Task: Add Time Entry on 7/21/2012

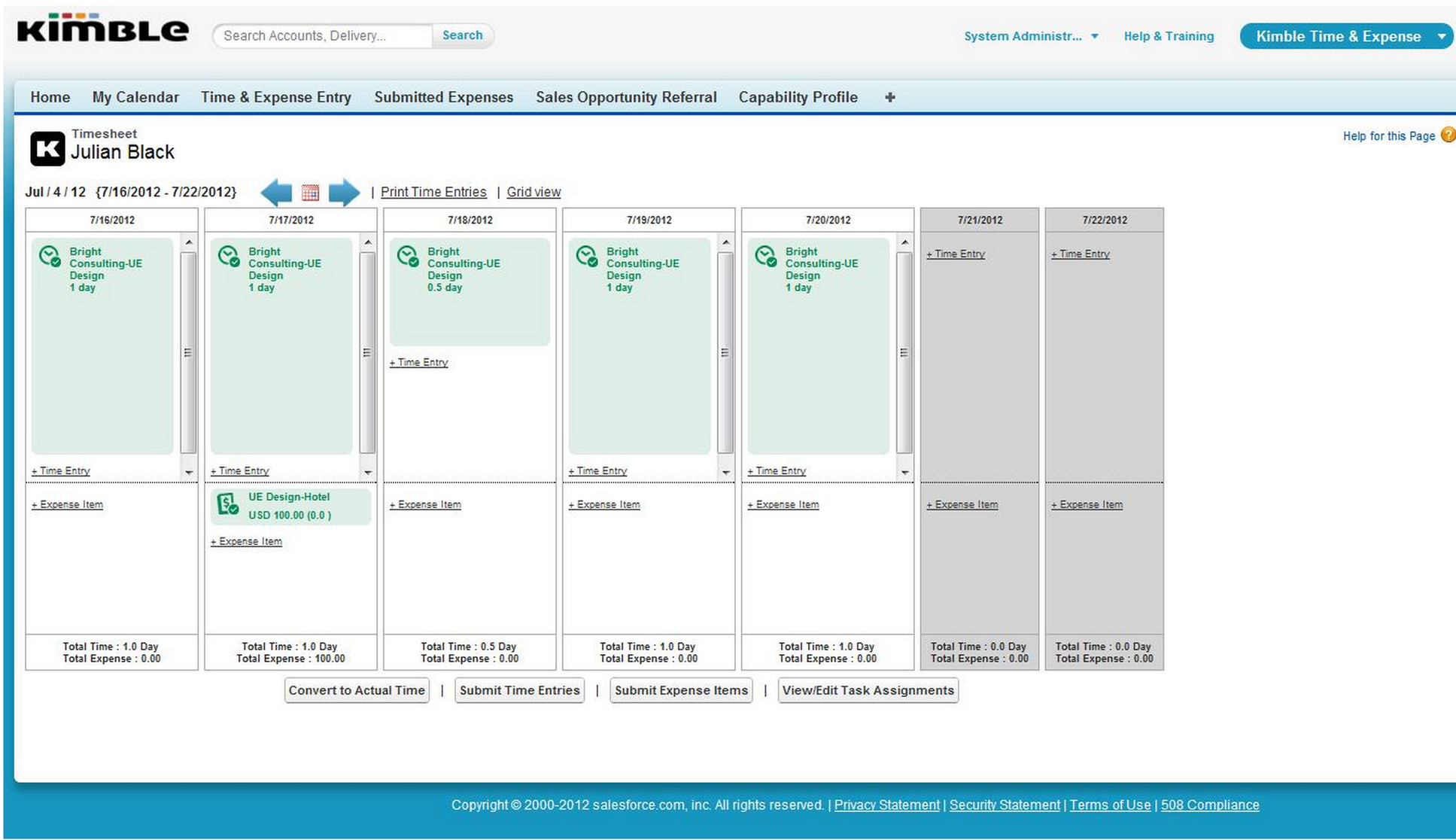Action: (x=956, y=254)
